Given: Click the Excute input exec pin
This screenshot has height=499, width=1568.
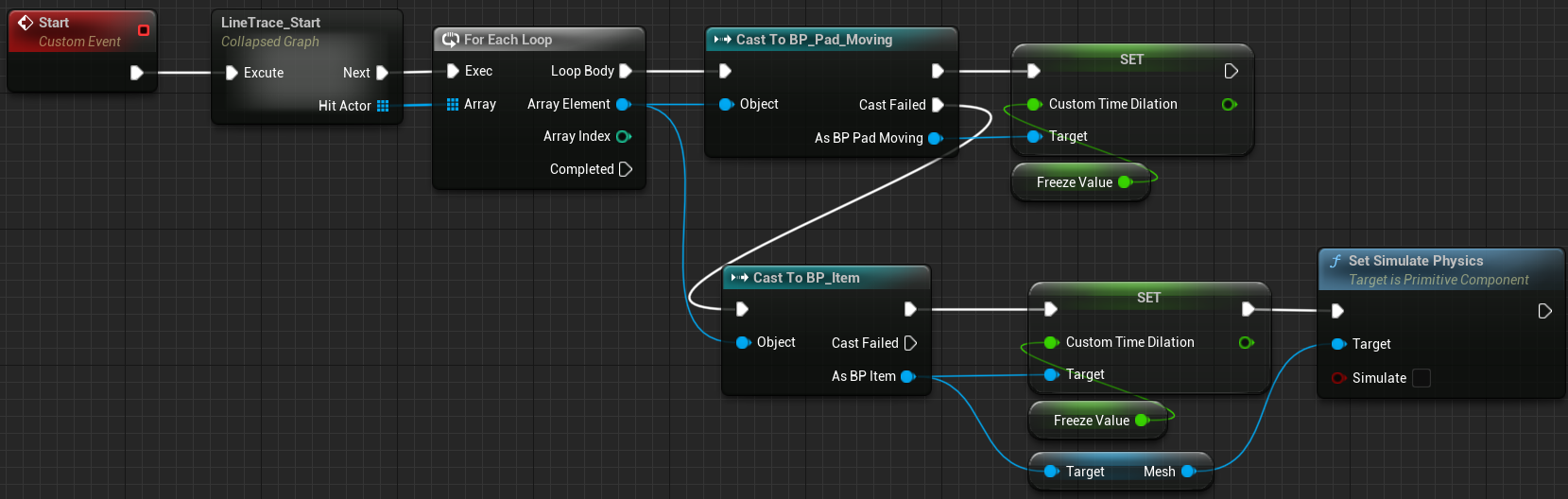Looking at the screenshot, I should [232, 73].
